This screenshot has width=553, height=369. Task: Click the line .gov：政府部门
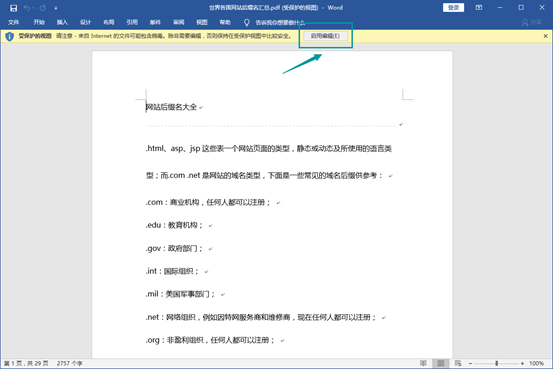click(x=174, y=248)
